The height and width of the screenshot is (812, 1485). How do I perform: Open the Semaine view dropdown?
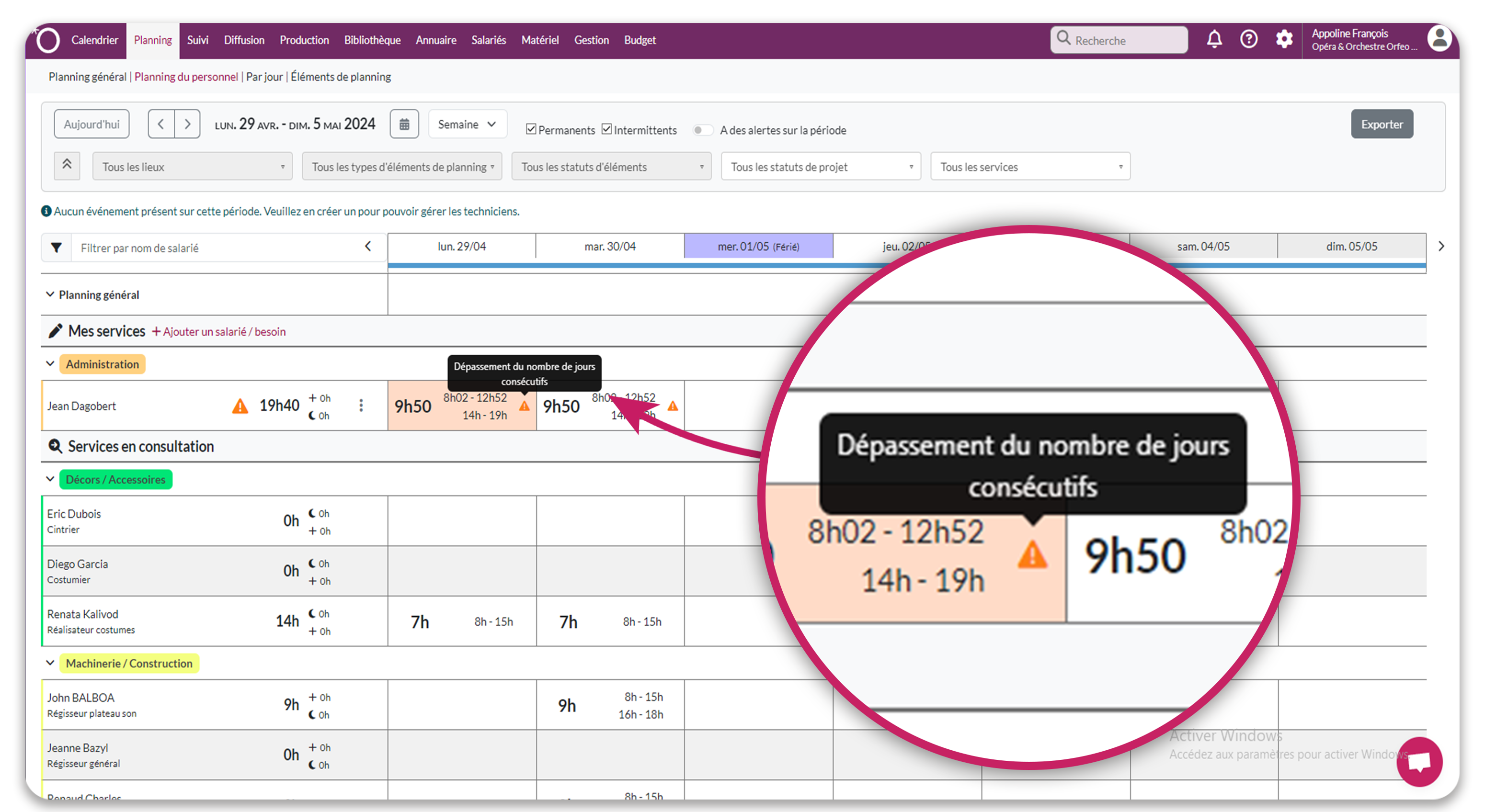pos(467,124)
